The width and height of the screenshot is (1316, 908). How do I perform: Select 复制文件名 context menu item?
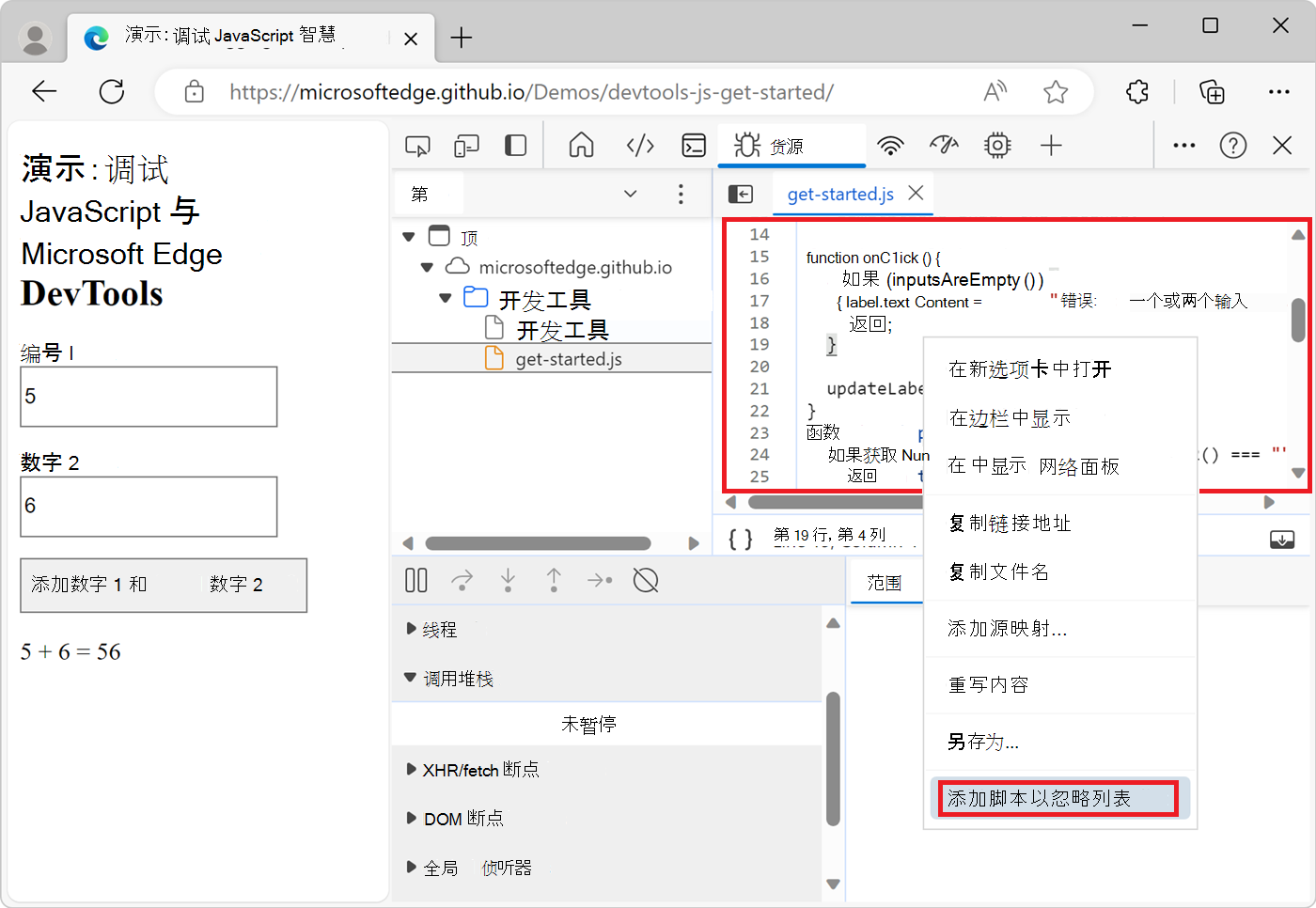[x=1059, y=571]
